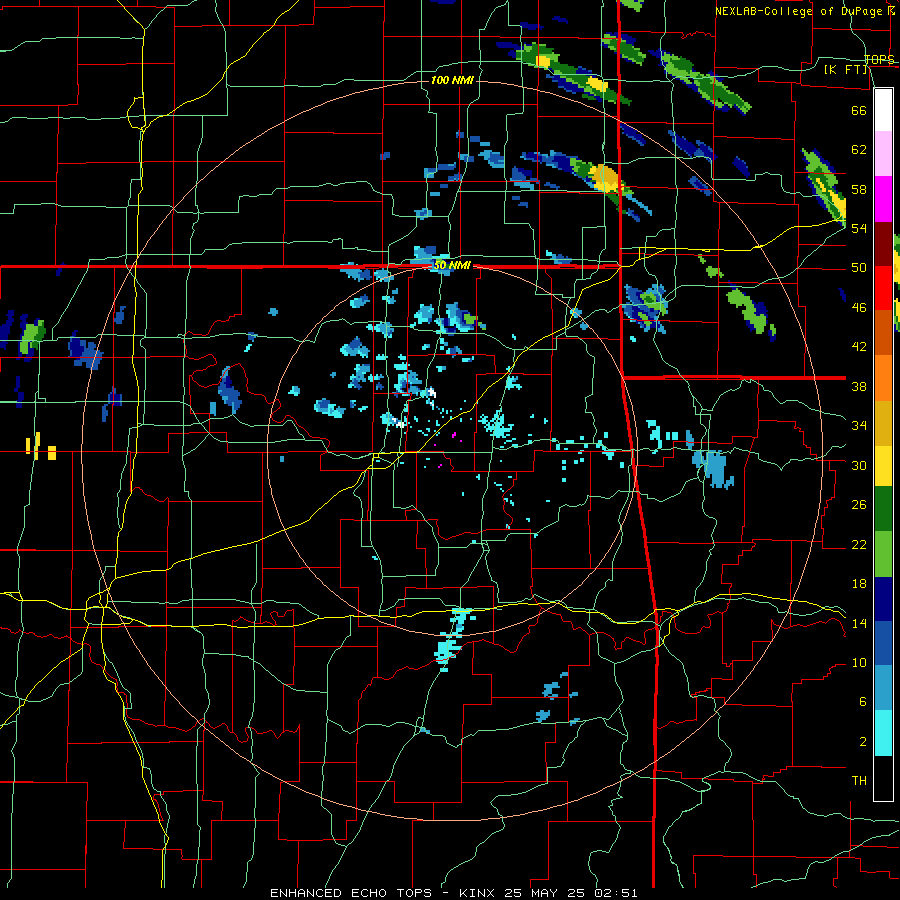Viewport: 900px width, 900px height.
Task: Click the 2 legend value
Action: tap(862, 742)
